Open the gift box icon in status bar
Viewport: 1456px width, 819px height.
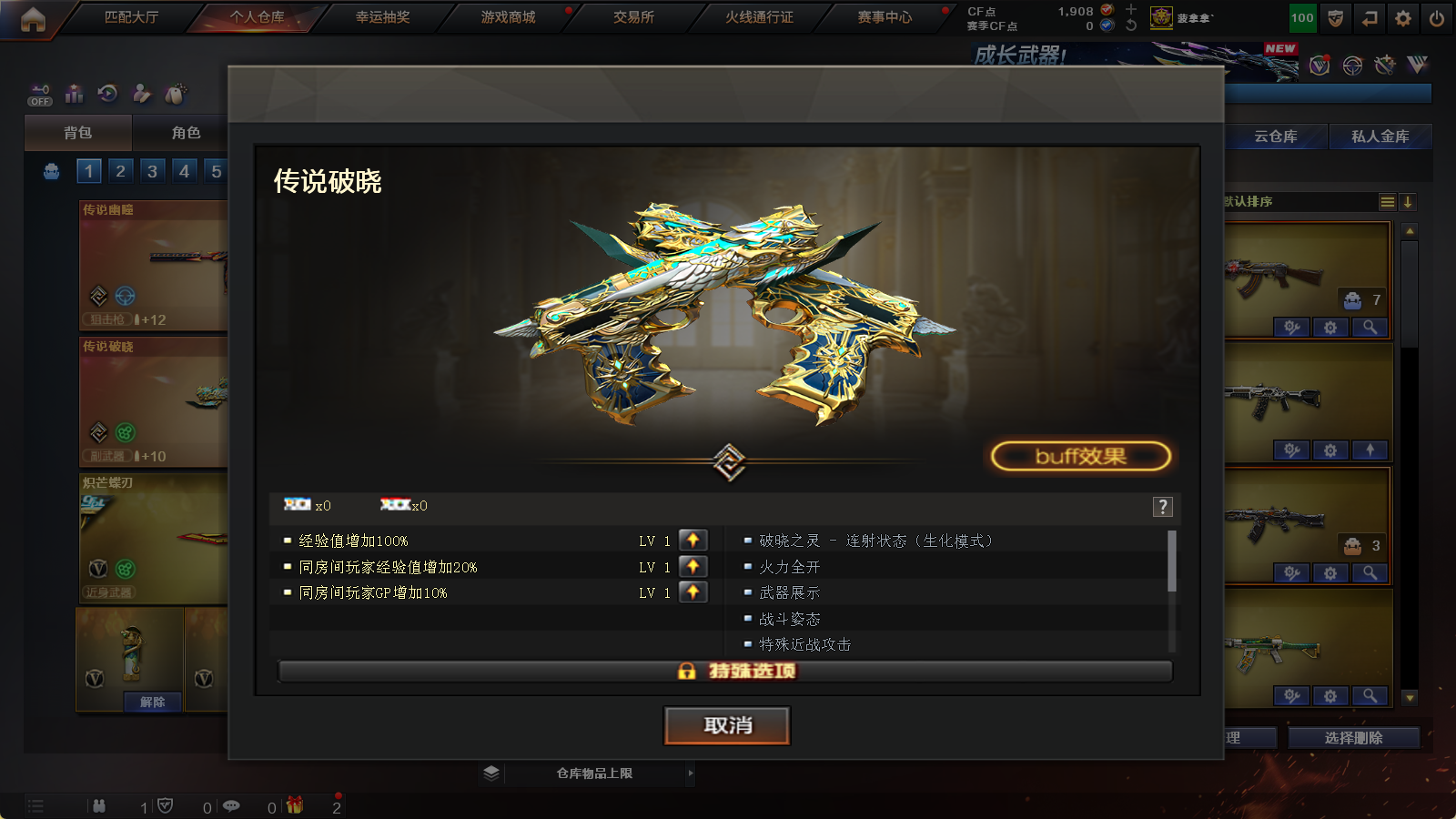(295, 805)
